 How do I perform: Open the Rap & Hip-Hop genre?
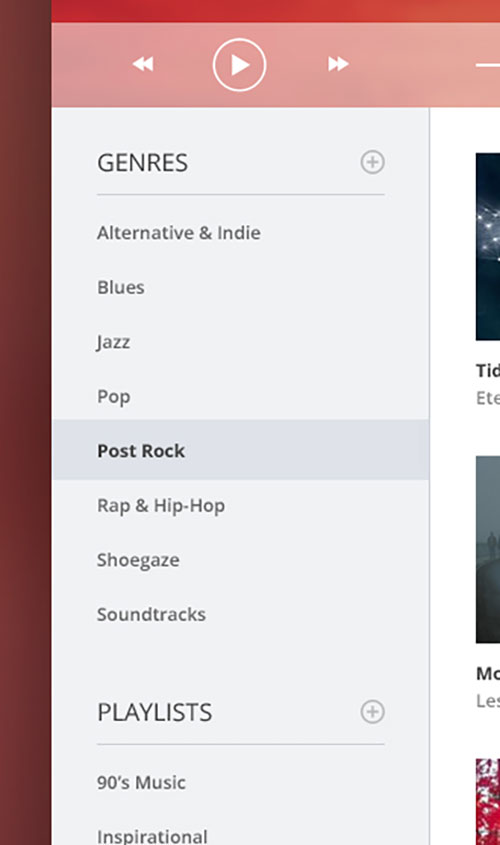(x=161, y=506)
